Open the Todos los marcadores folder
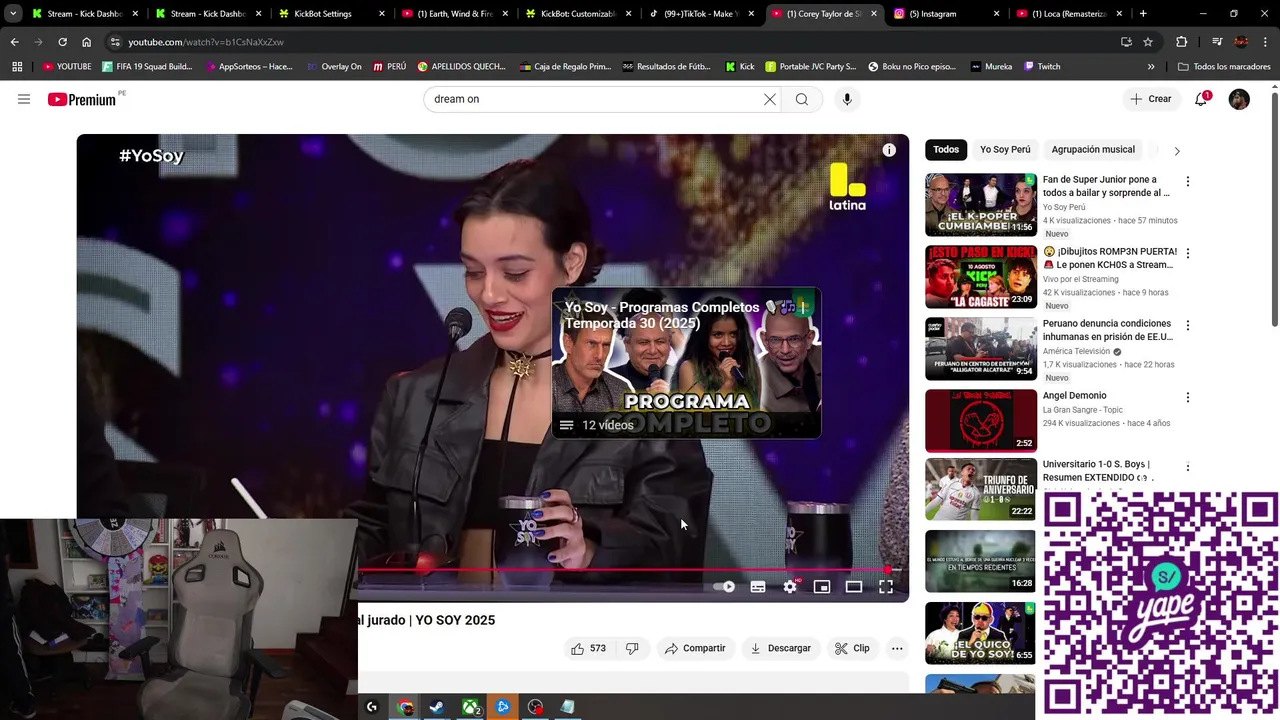Viewport: 1280px width, 720px height. tap(1224, 67)
